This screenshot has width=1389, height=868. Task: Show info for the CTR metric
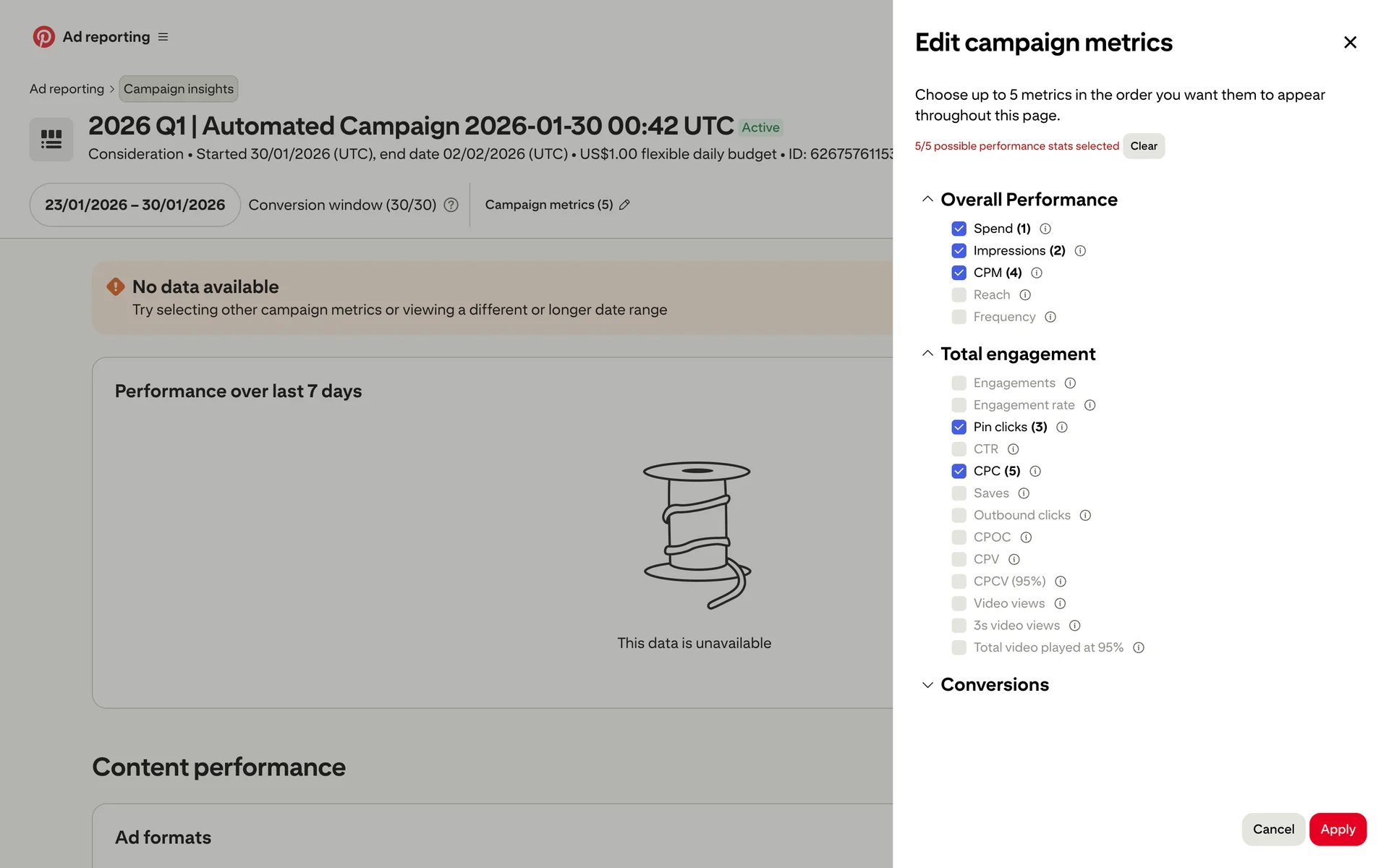click(1013, 449)
